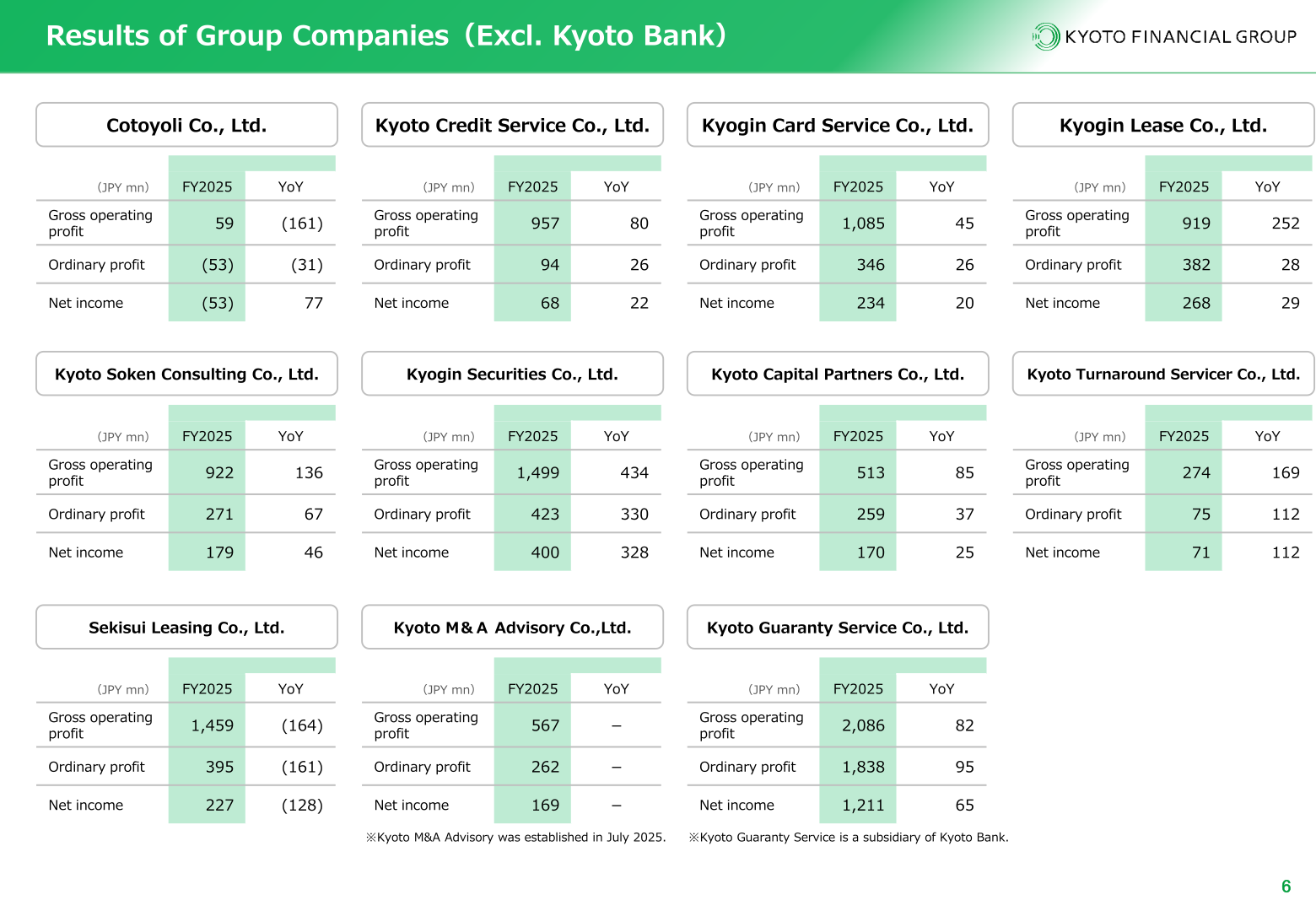1316x911 pixels.
Task: Click the Kyoto M&A Advisory Co.,Ltd. header
Action: [x=512, y=628]
